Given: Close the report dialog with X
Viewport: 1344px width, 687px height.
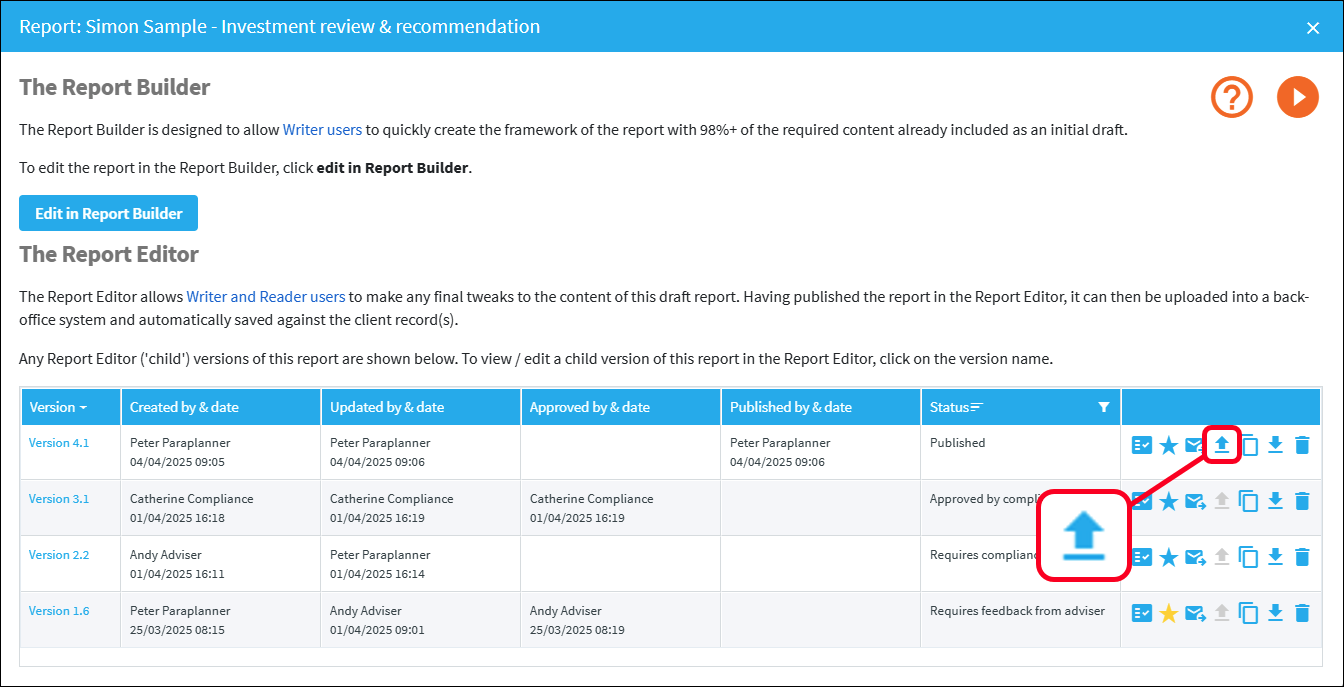Looking at the screenshot, I should pyautogui.click(x=1313, y=27).
